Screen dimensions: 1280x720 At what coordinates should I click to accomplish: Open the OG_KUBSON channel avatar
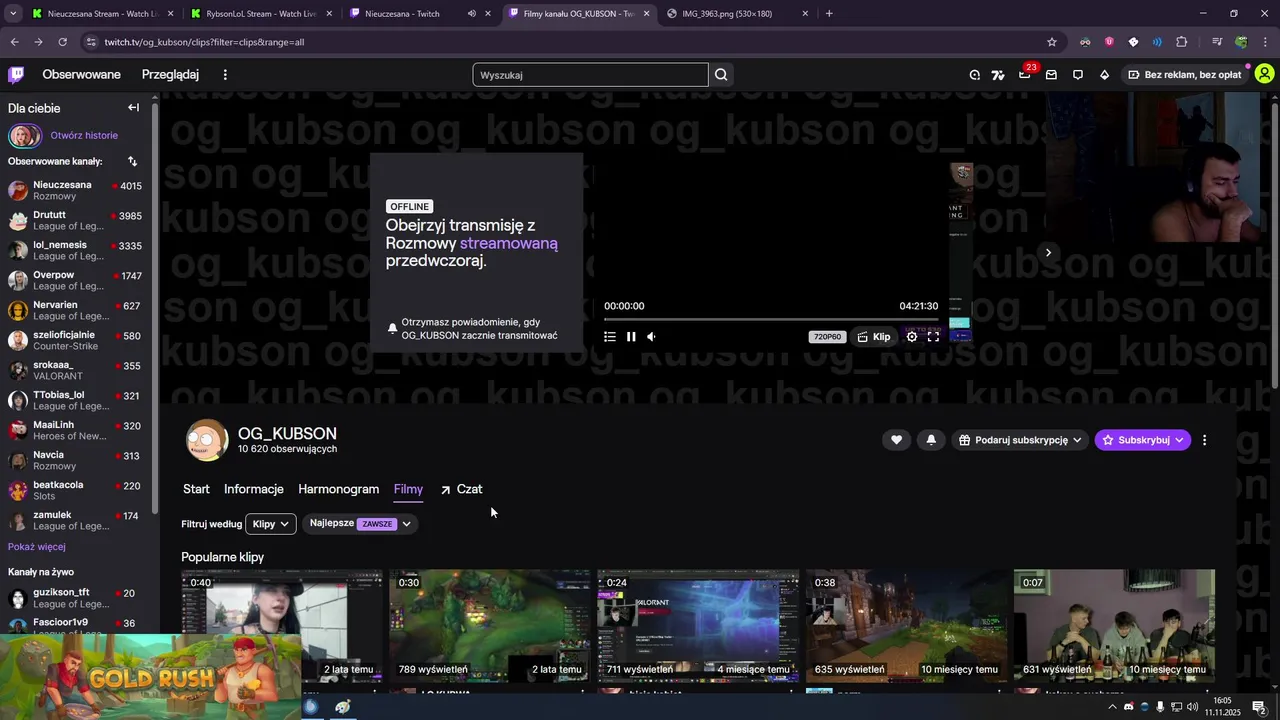207,440
